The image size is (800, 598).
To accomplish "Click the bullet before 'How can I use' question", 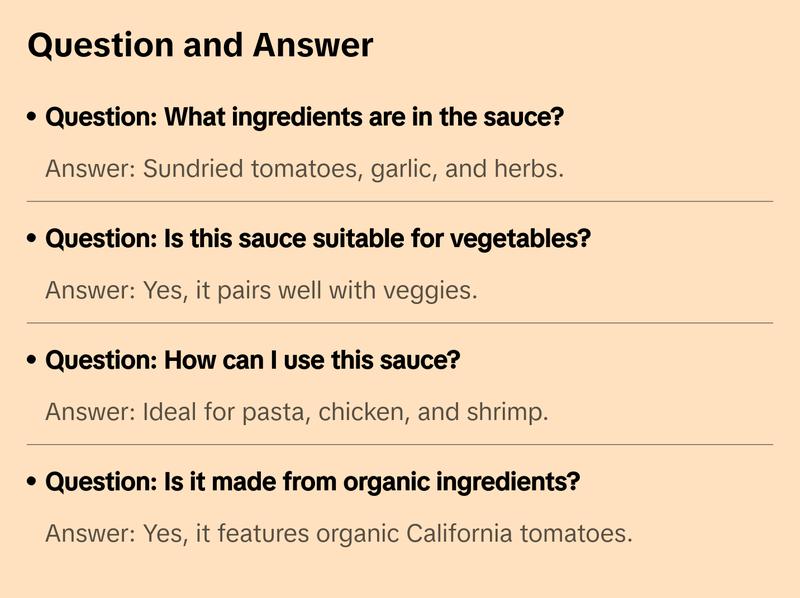I will [32, 360].
